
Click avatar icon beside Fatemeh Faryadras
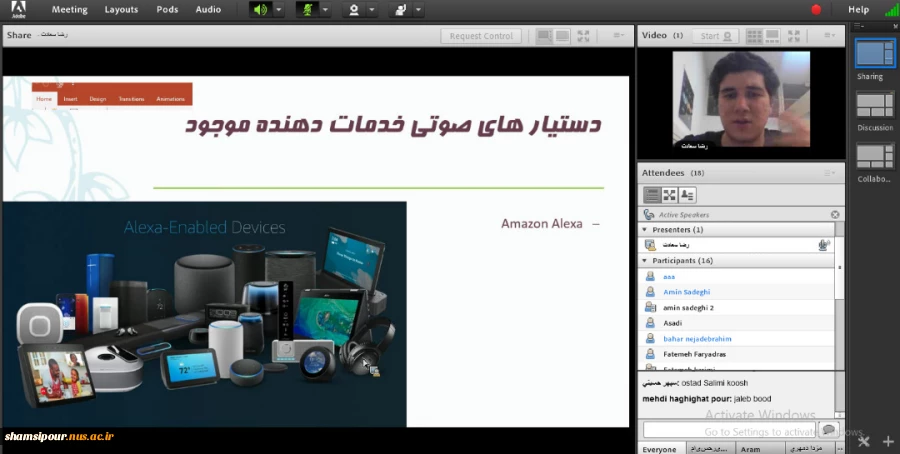(x=650, y=354)
